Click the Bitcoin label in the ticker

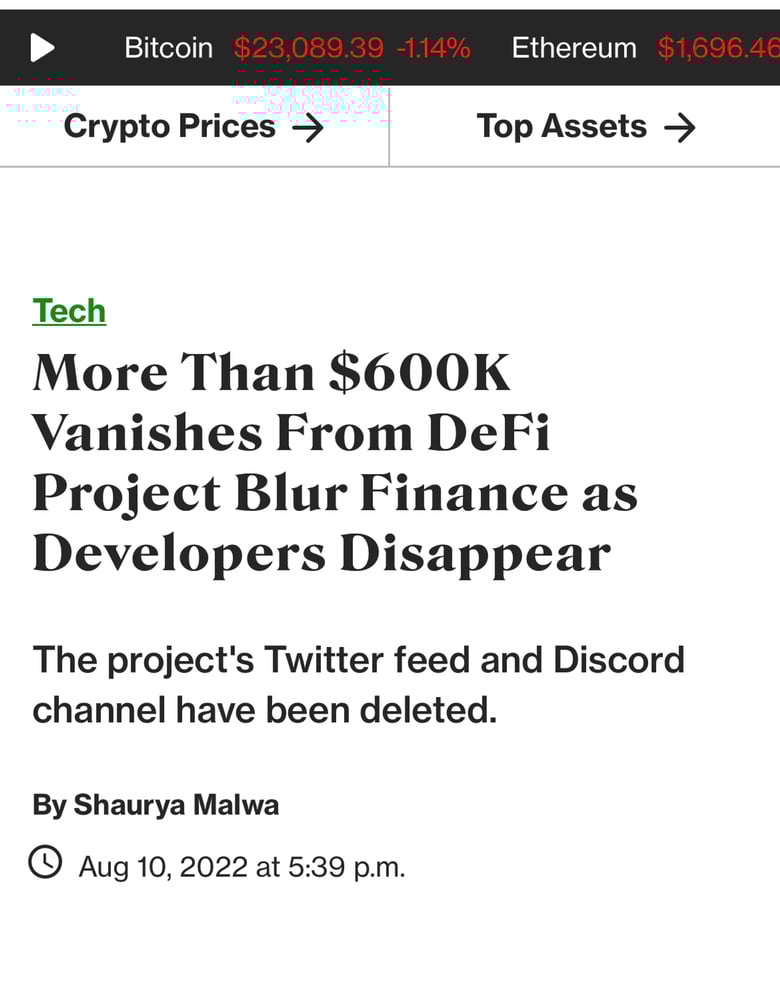(x=168, y=48)
